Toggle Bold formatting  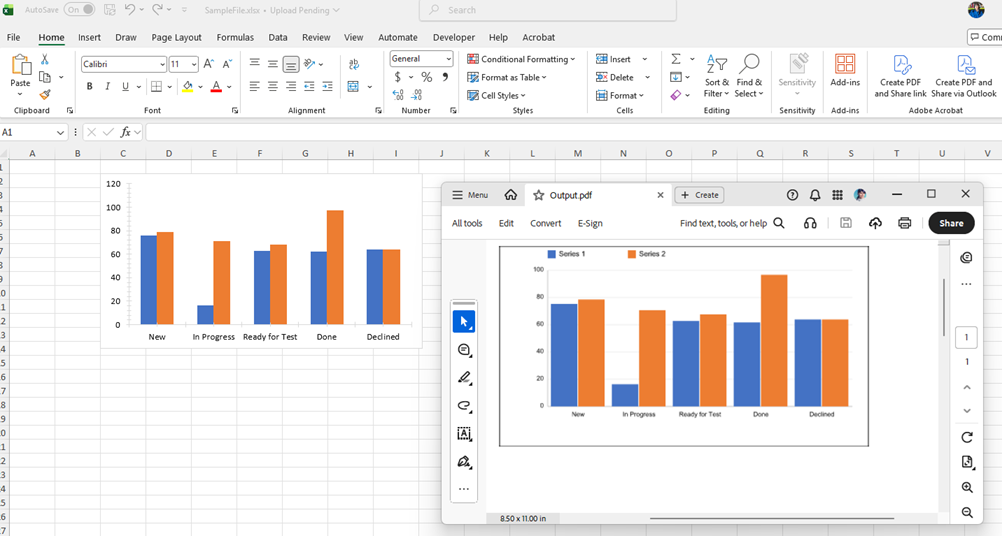(x=89, y=86)
